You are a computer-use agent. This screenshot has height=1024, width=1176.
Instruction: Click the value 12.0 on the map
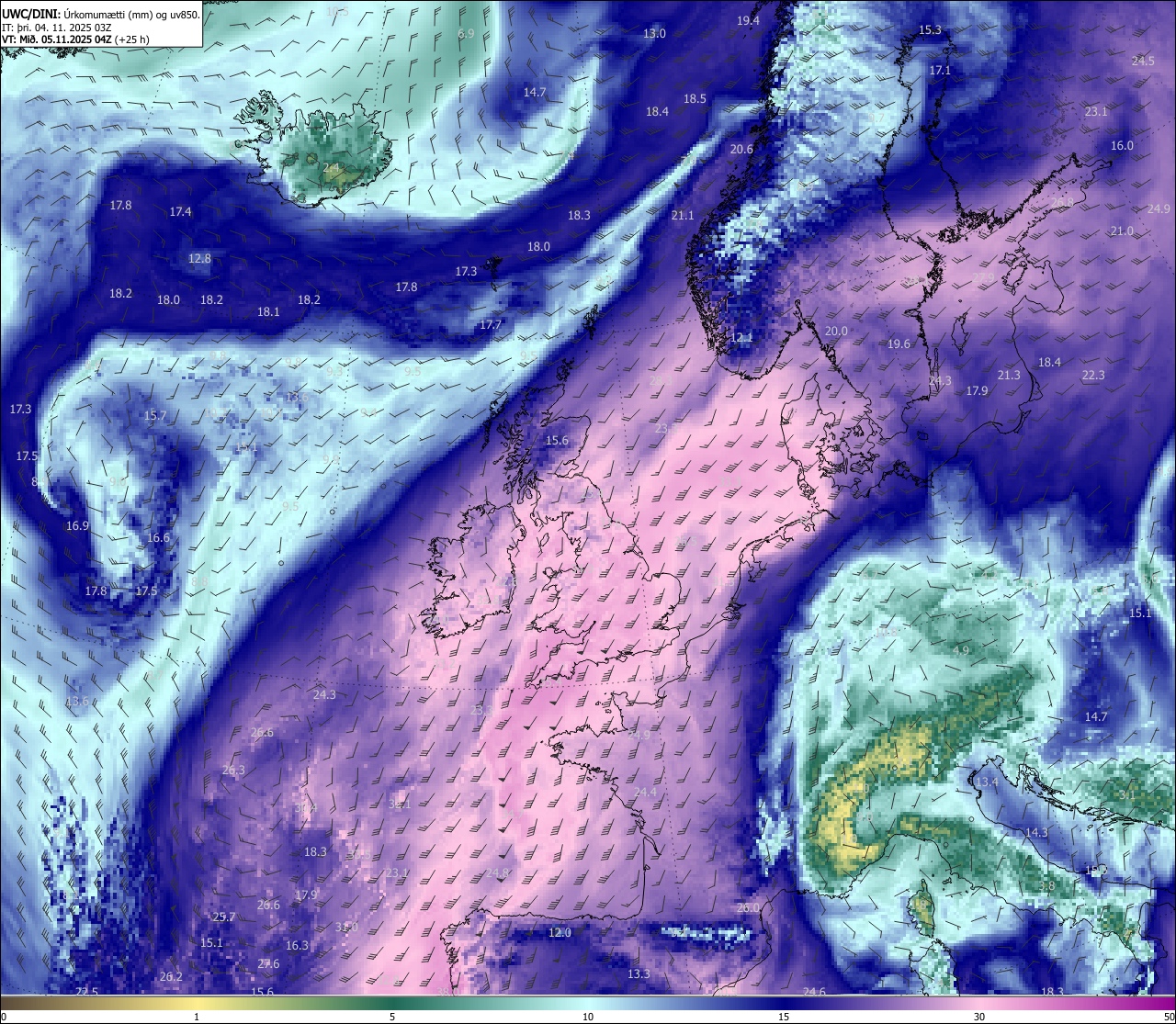[560, 932]
